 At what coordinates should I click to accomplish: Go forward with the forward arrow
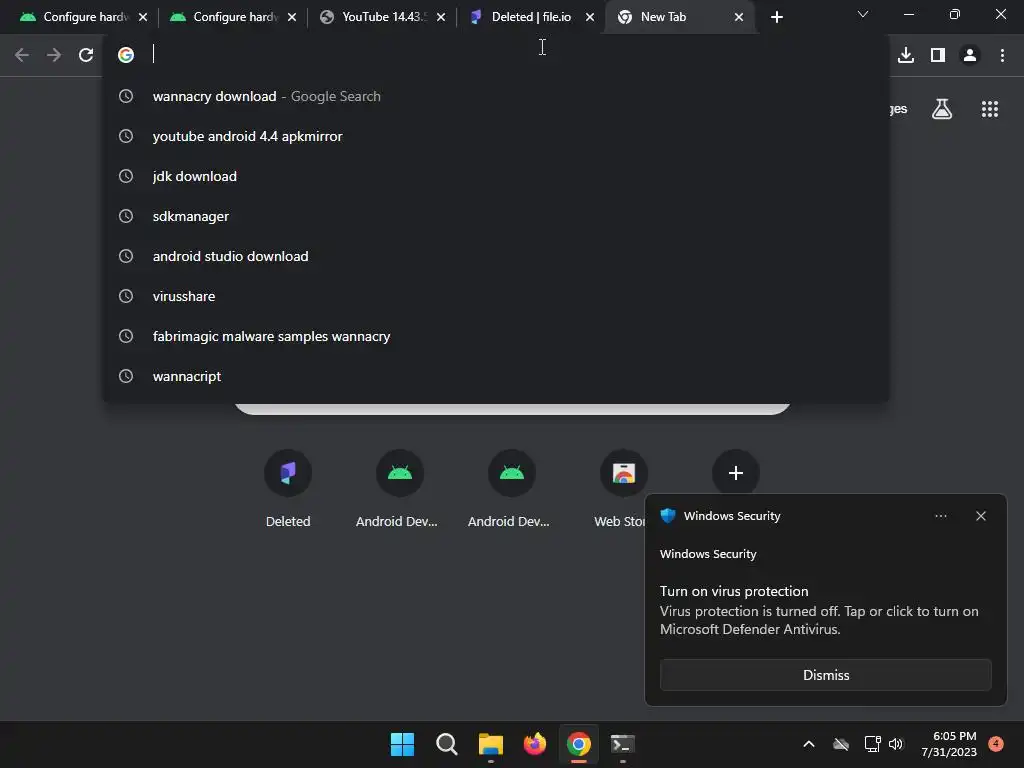pos(54,55)
